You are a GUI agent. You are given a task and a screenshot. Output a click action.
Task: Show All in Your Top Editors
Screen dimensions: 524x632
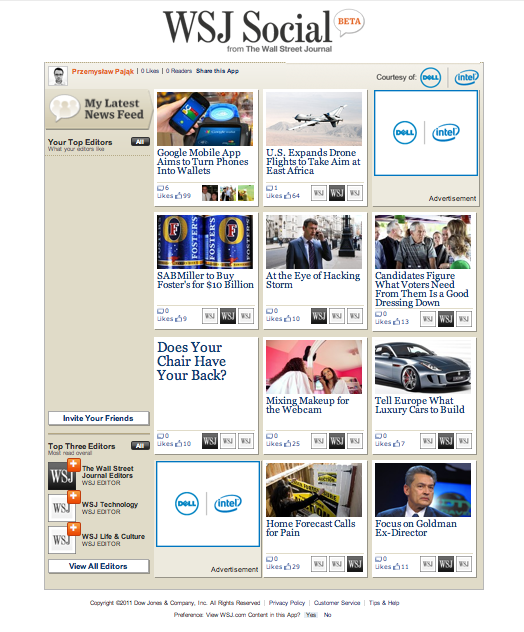point(140,142)
